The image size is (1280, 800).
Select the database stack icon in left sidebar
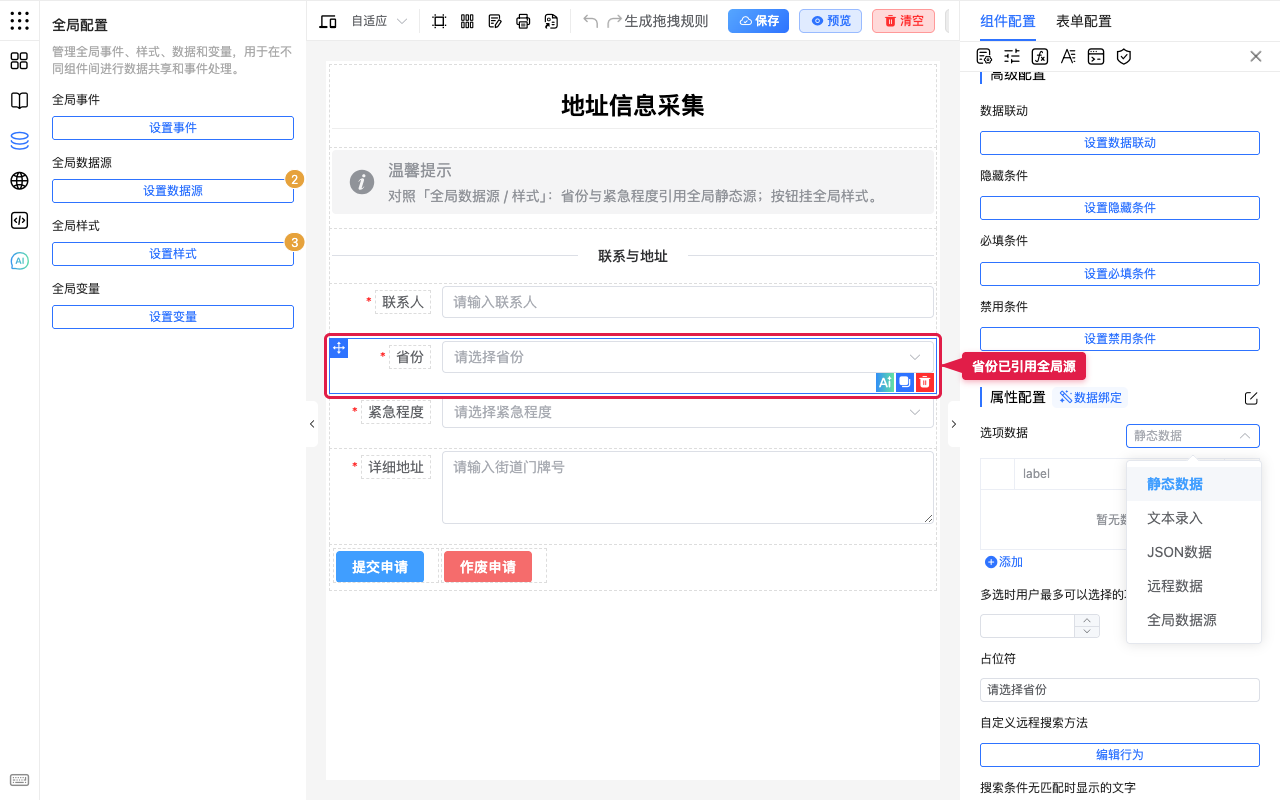coord(19,141)
